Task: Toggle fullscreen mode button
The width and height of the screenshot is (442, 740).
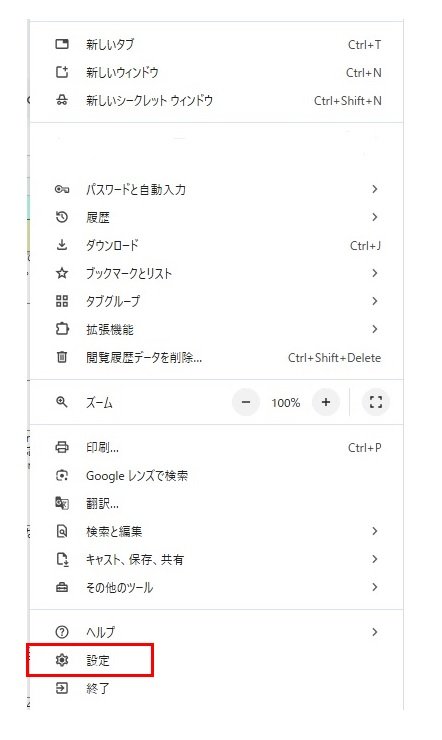Action: tap(375, 403)
